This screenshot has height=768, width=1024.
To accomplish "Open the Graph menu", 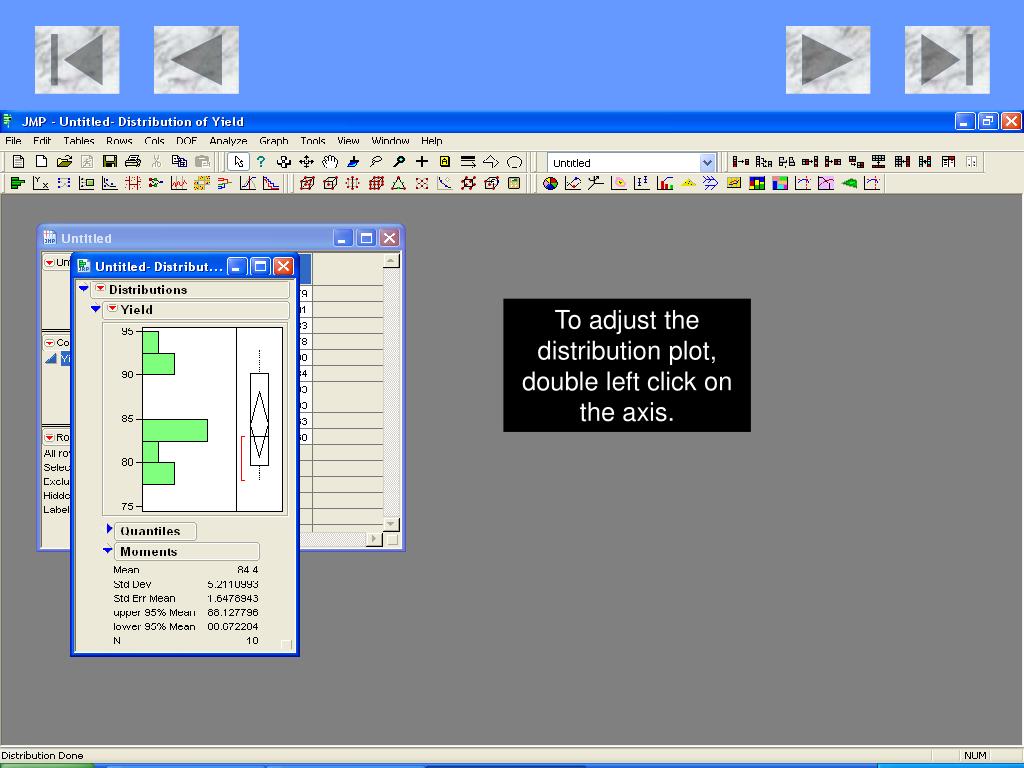I will (273, 140).
